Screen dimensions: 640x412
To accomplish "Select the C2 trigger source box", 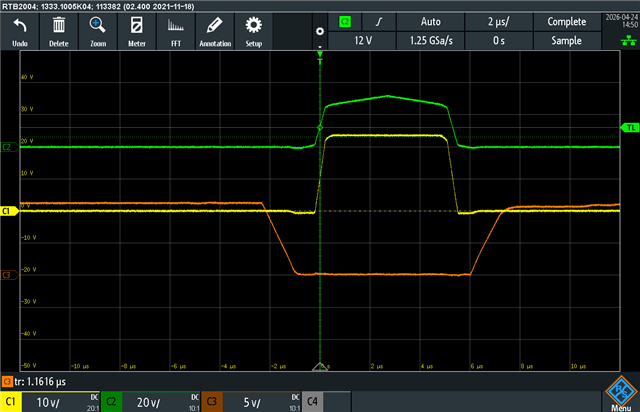I will [x=345, y=22].
